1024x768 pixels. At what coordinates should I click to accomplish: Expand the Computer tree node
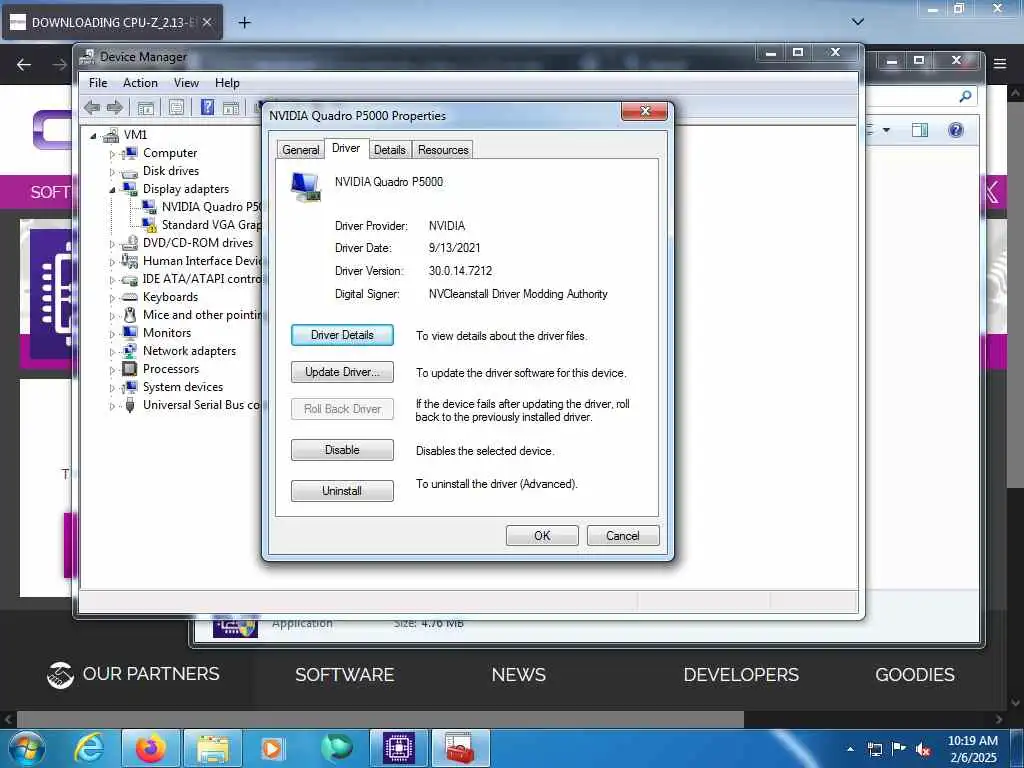(x=112, y=154)
